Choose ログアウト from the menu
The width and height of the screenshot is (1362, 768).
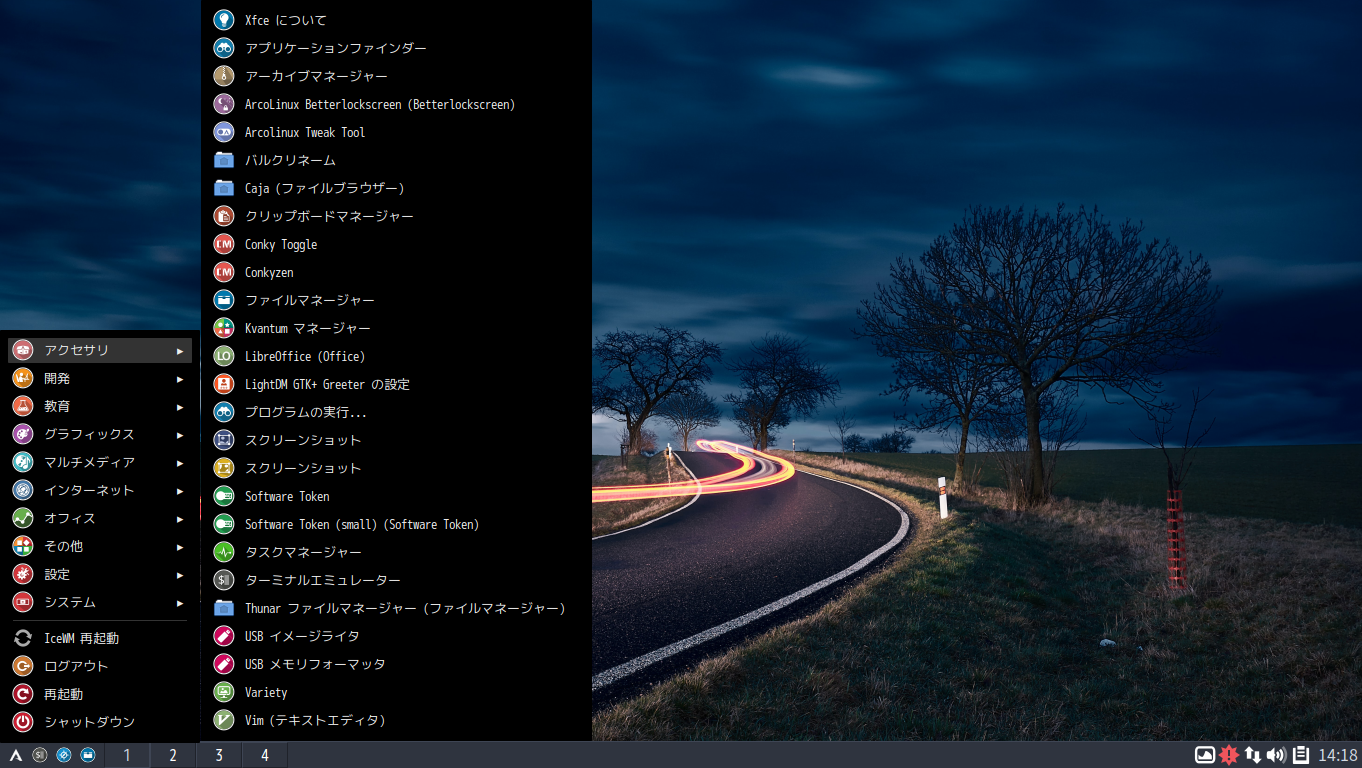coord(100,666)
